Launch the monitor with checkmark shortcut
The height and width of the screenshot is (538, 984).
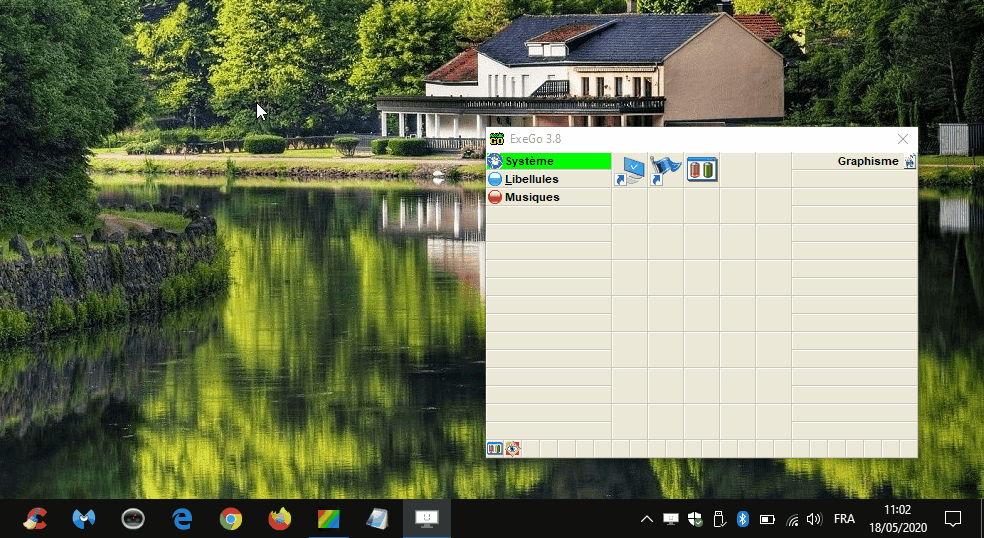point(630,170)
